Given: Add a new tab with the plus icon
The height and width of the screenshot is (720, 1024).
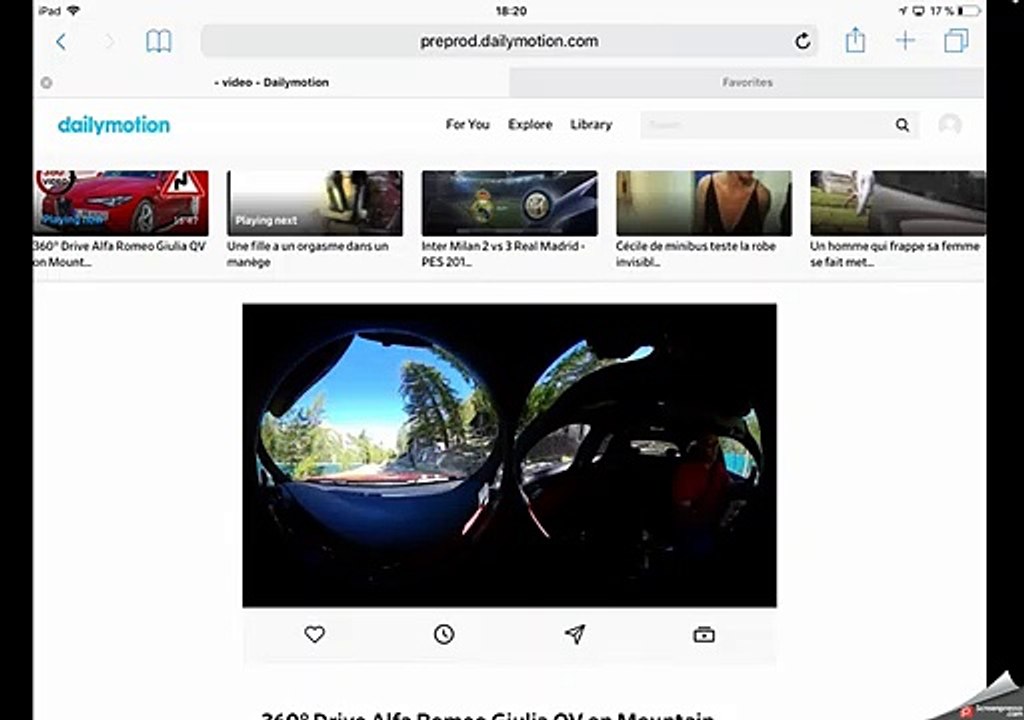Looking at the screenshot, I should click(x=905, y=41).
